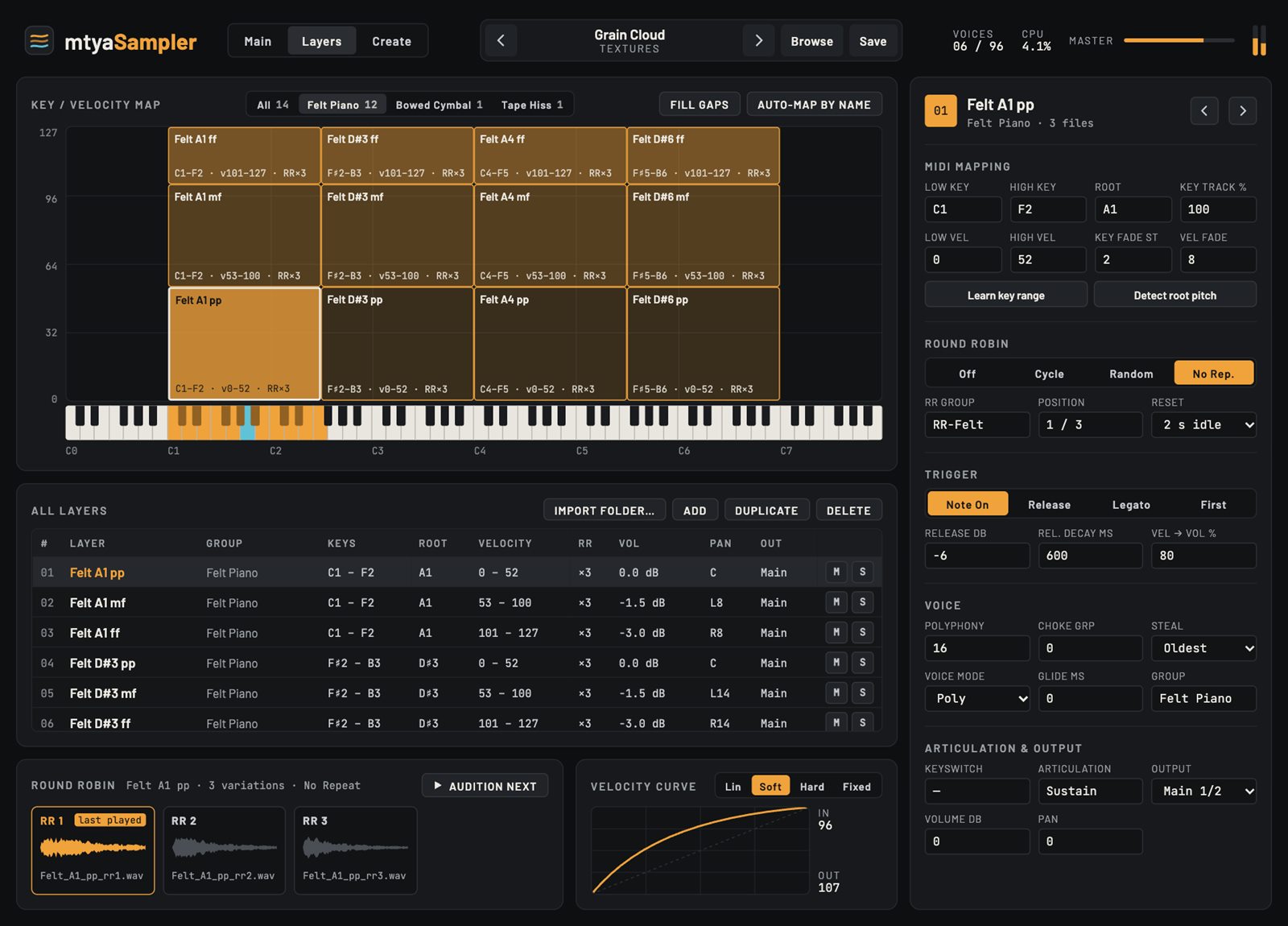Mute the Felt D#3 pp layer
Image resolution: width=1288 pixels, height=926 pixels.
click(x=836, y=663)
